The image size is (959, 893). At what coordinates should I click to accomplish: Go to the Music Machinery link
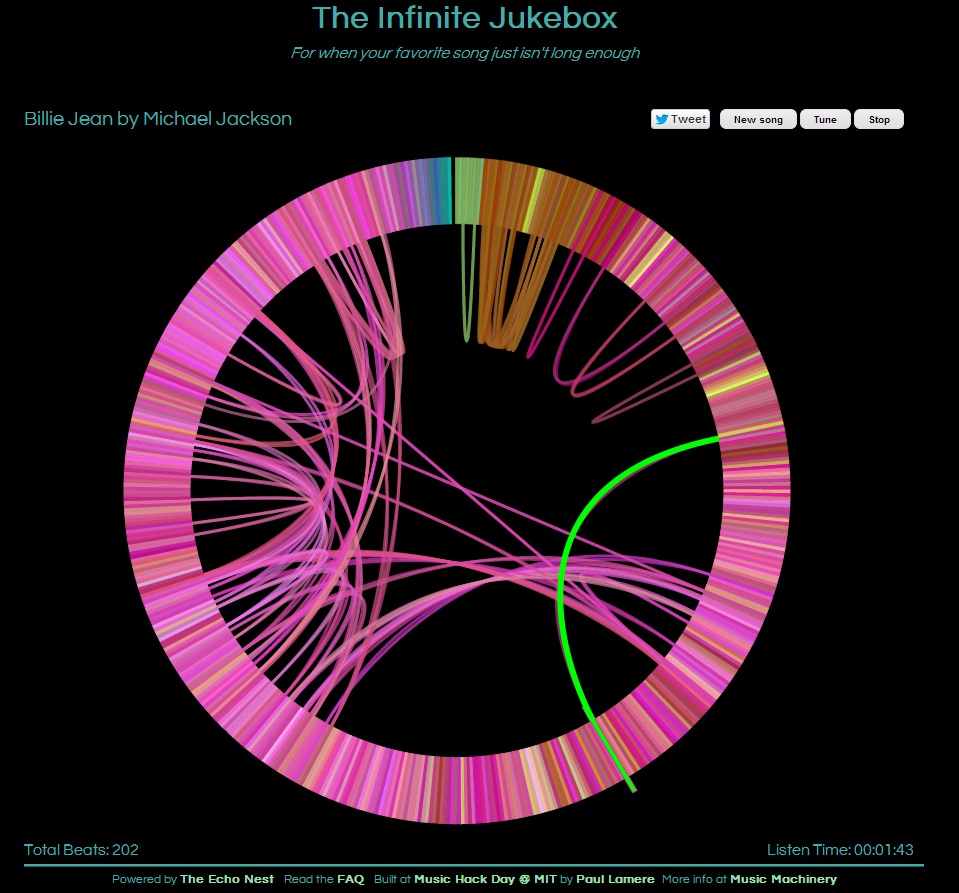pos(783,879)
